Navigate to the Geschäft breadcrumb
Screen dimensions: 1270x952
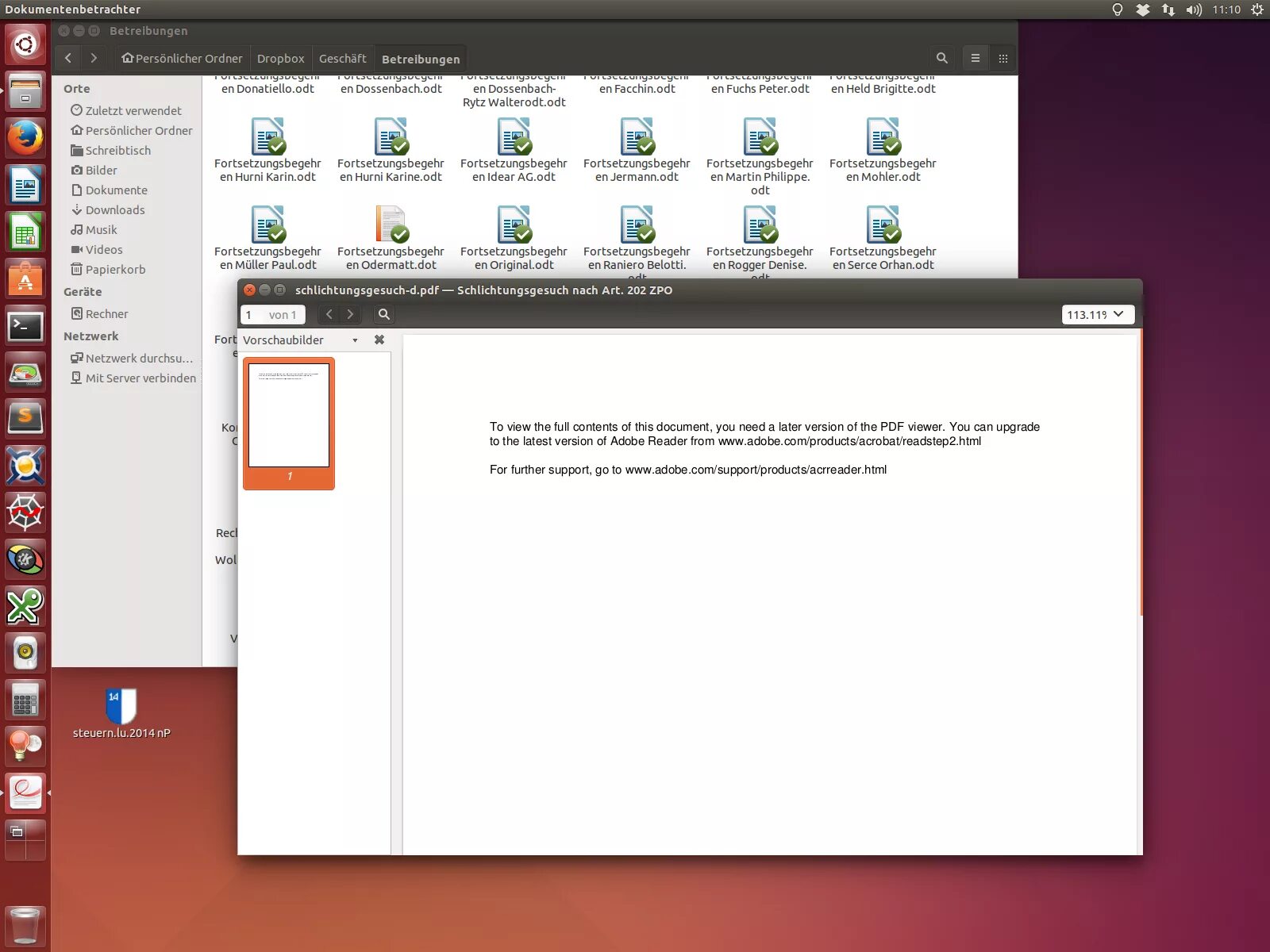[342, 59]
